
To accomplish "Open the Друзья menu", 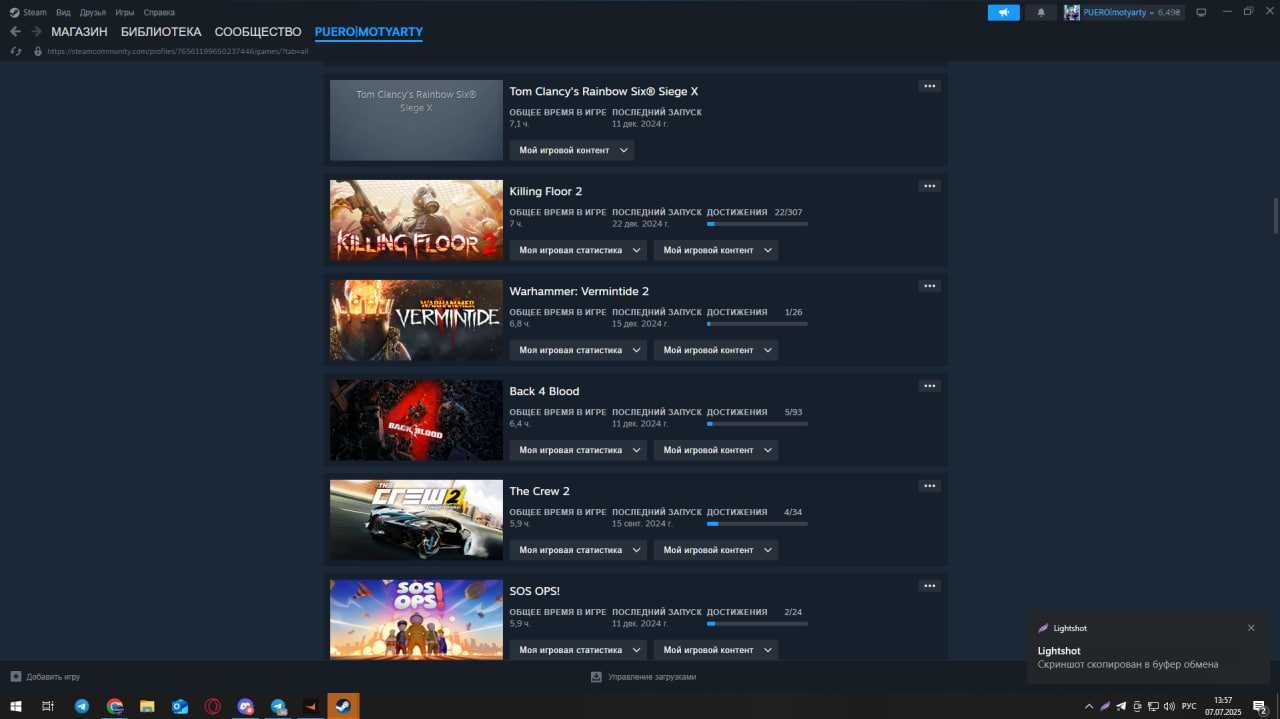I will pyautogui.click(x=93, y=12).
